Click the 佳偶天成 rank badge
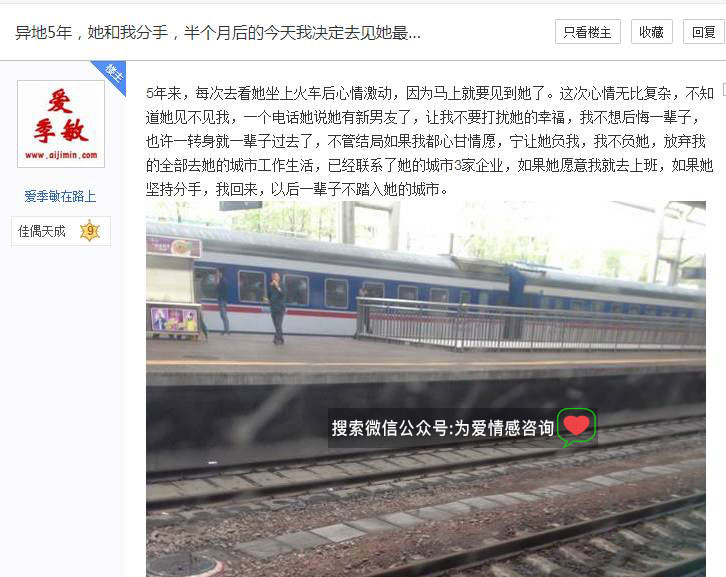726x577 pixels. pos(61,231)
